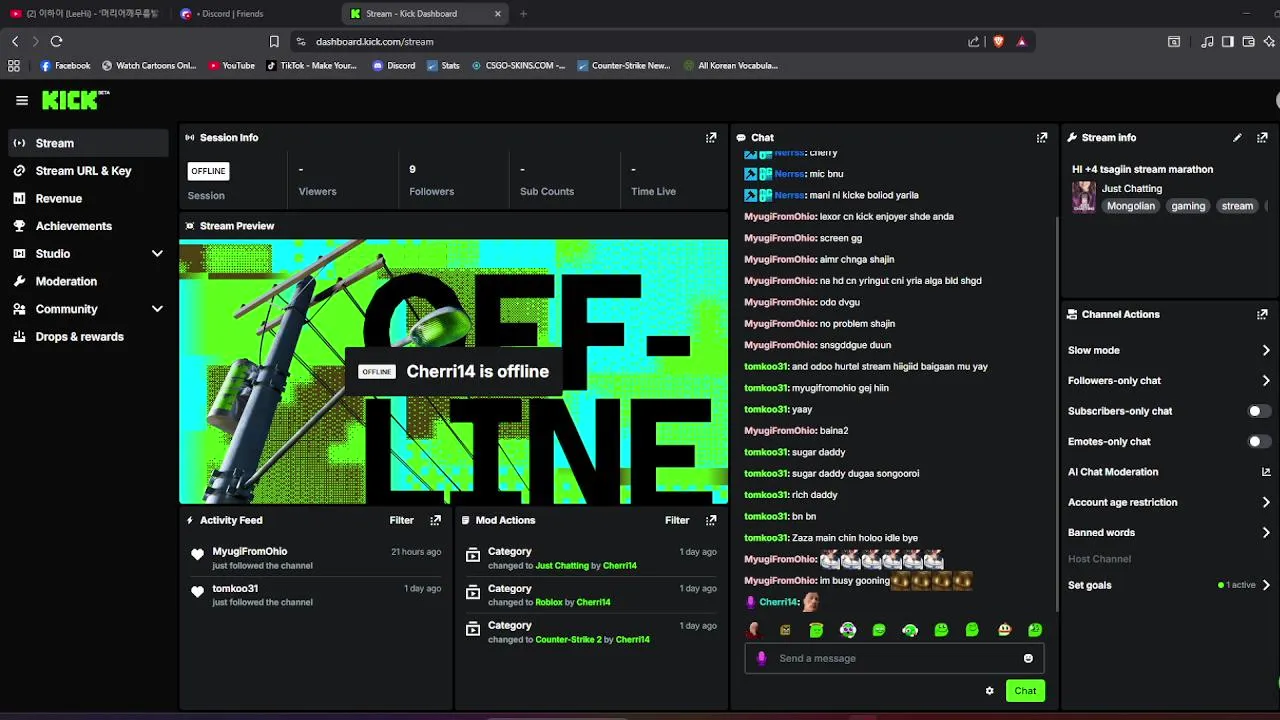Open the Just Chatting category link
The height and width of the screenshot is (720, 1280).
coord(562,566)
